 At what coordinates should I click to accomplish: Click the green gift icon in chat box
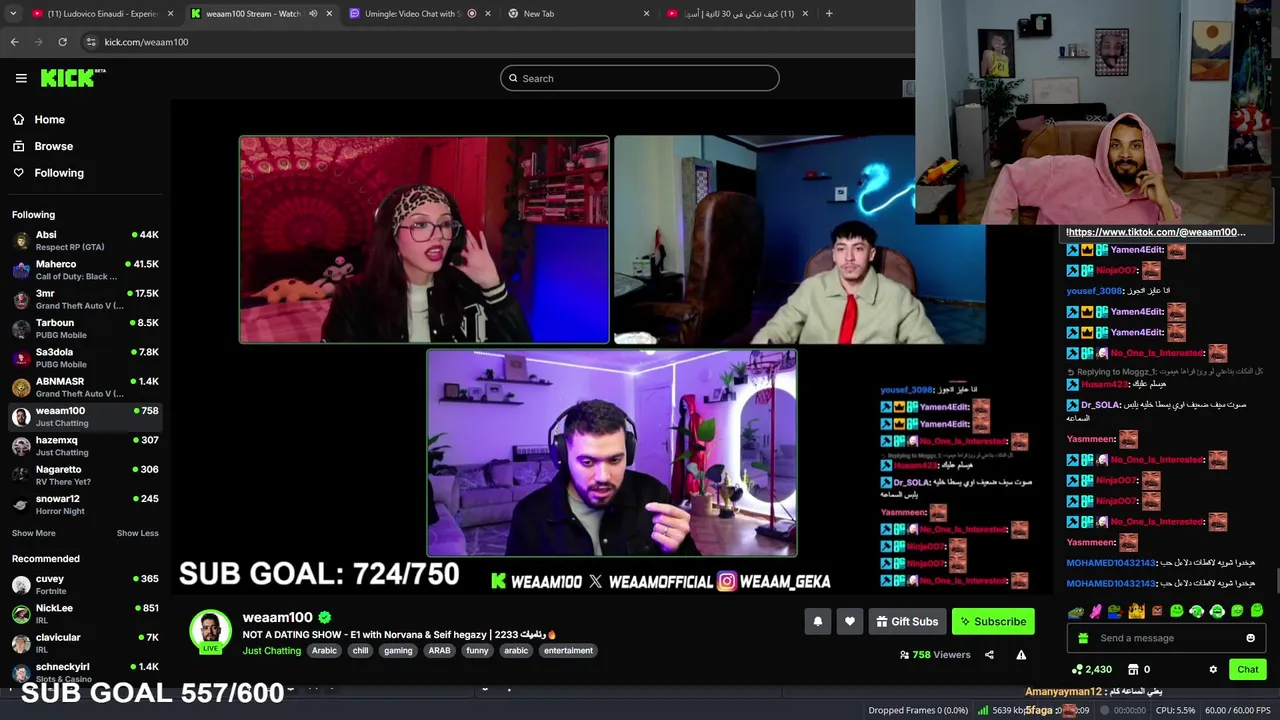coord(1083,638)
